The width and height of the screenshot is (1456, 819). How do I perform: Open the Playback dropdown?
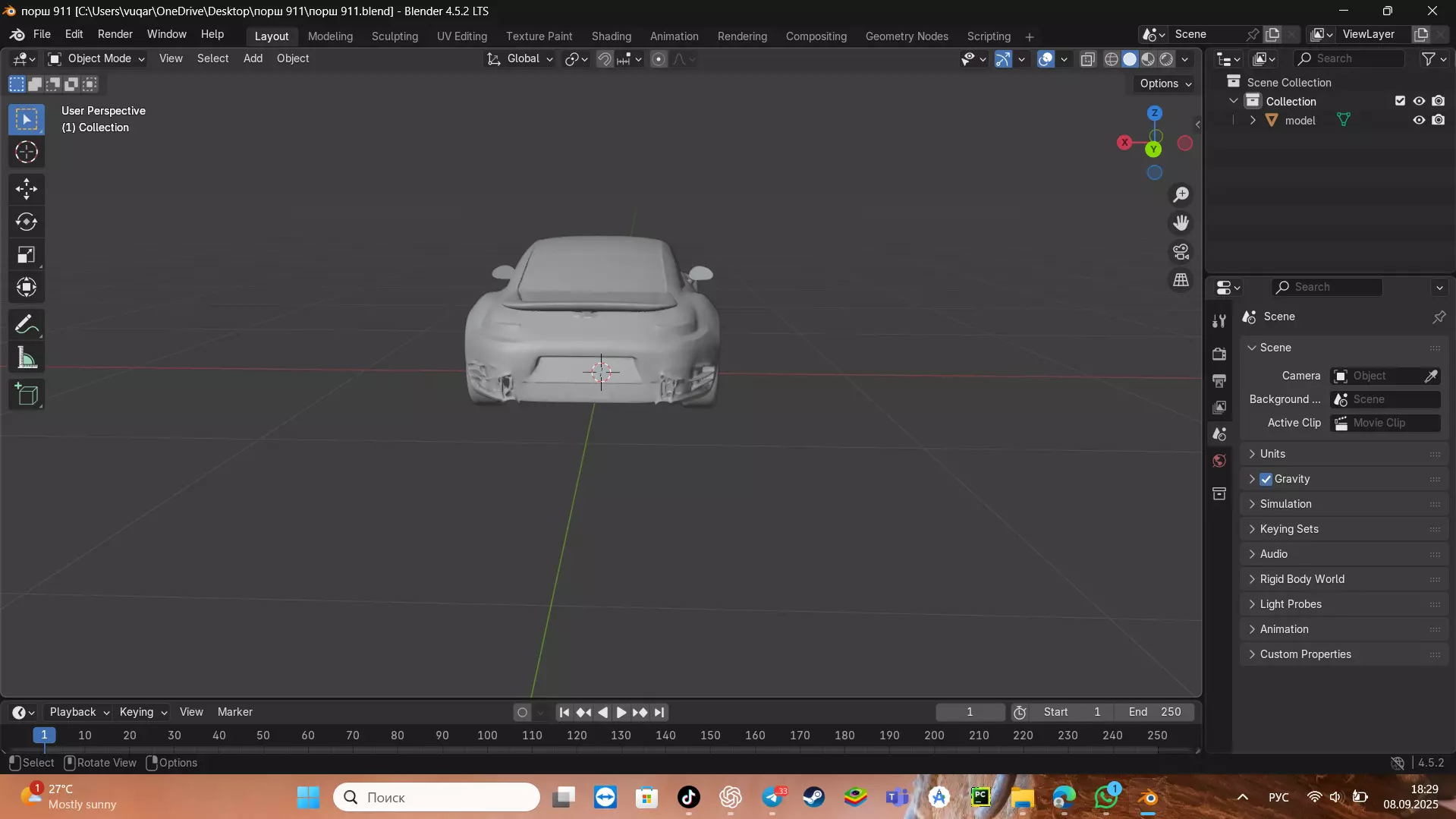pyautogui.click(x=79, y=712)
